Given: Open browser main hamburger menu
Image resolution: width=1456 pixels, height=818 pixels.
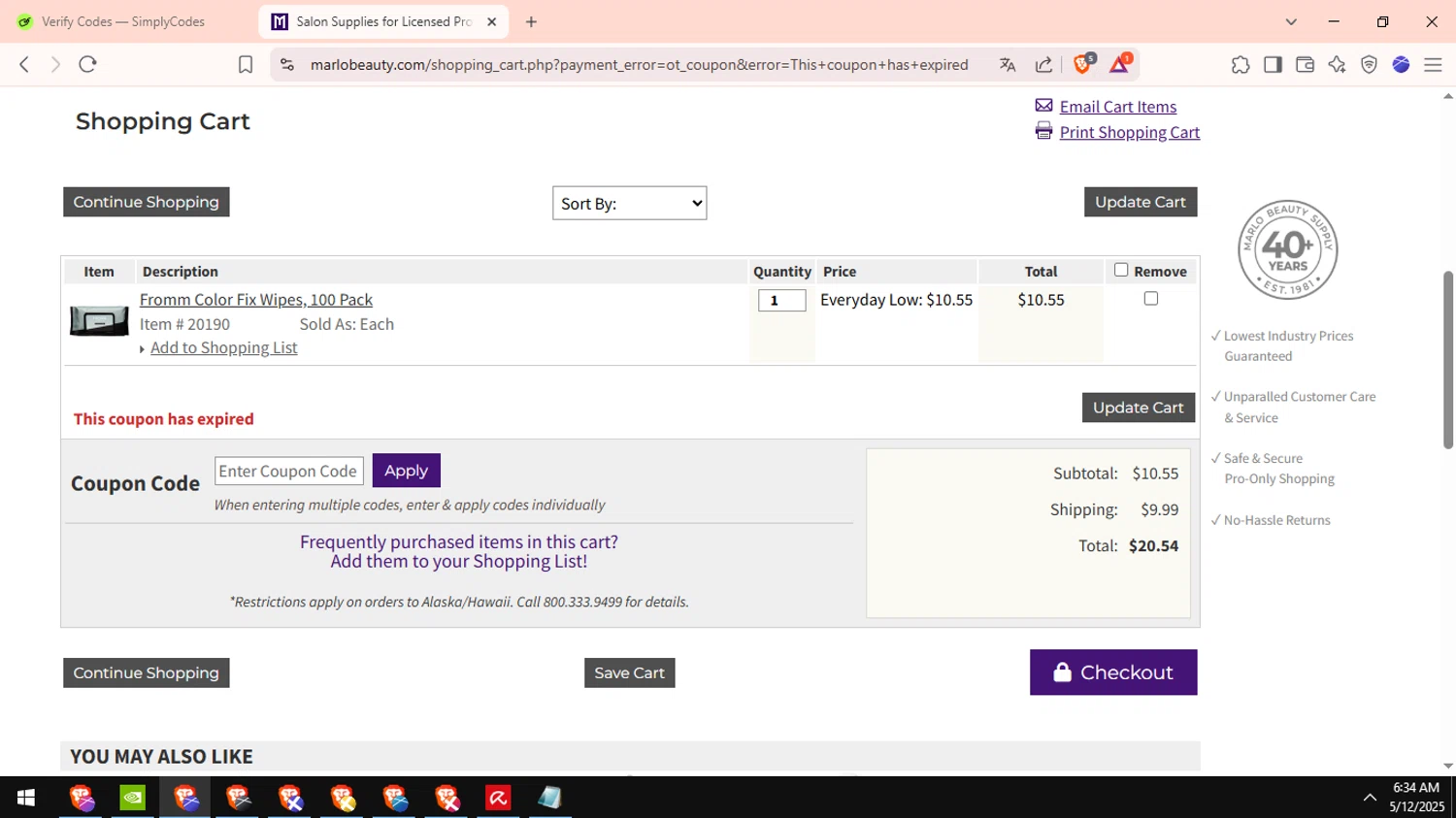Looking at the screenshot, I should point(1433,64).
